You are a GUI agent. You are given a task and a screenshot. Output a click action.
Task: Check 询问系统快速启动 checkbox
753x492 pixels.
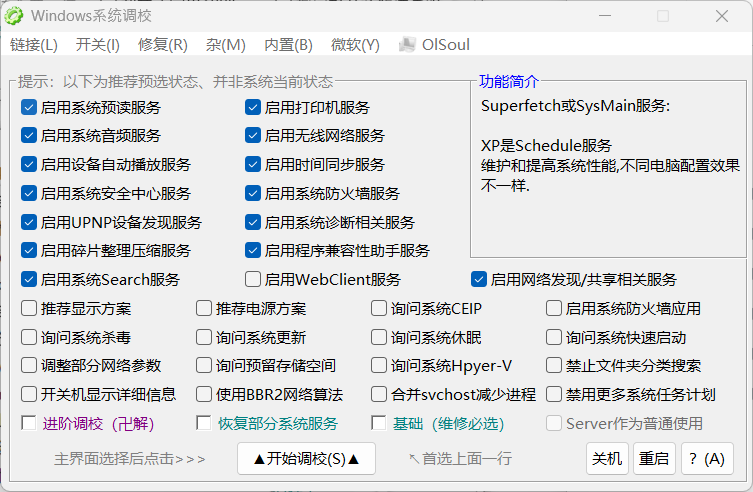(x=554, y=337)
